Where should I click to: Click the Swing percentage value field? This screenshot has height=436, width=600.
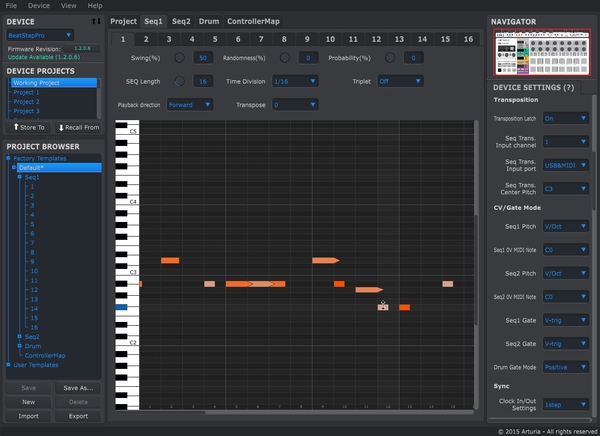pos(203,59)
